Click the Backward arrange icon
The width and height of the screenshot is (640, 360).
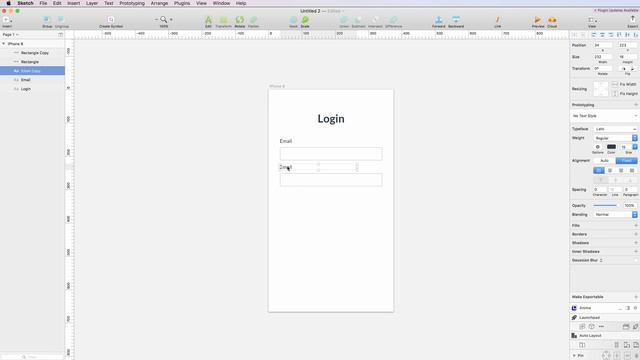(456, 20)
